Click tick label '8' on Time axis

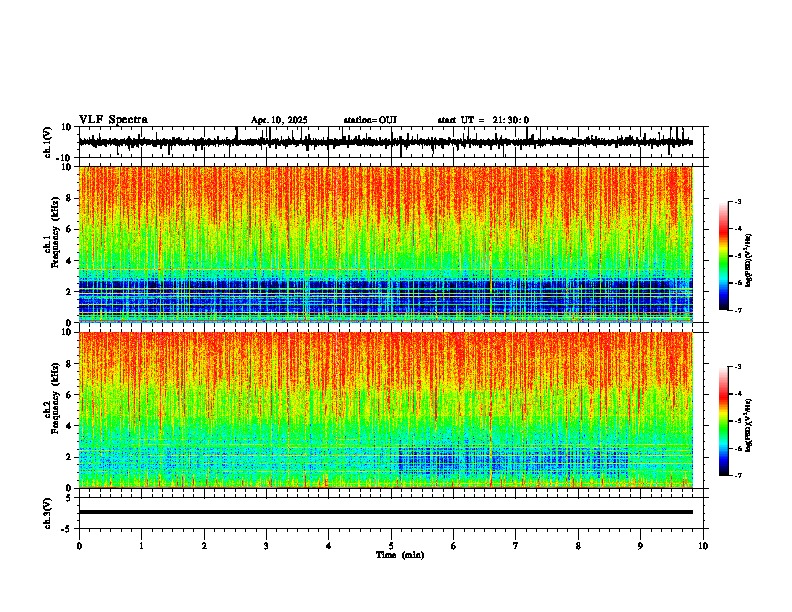[578, 546]
